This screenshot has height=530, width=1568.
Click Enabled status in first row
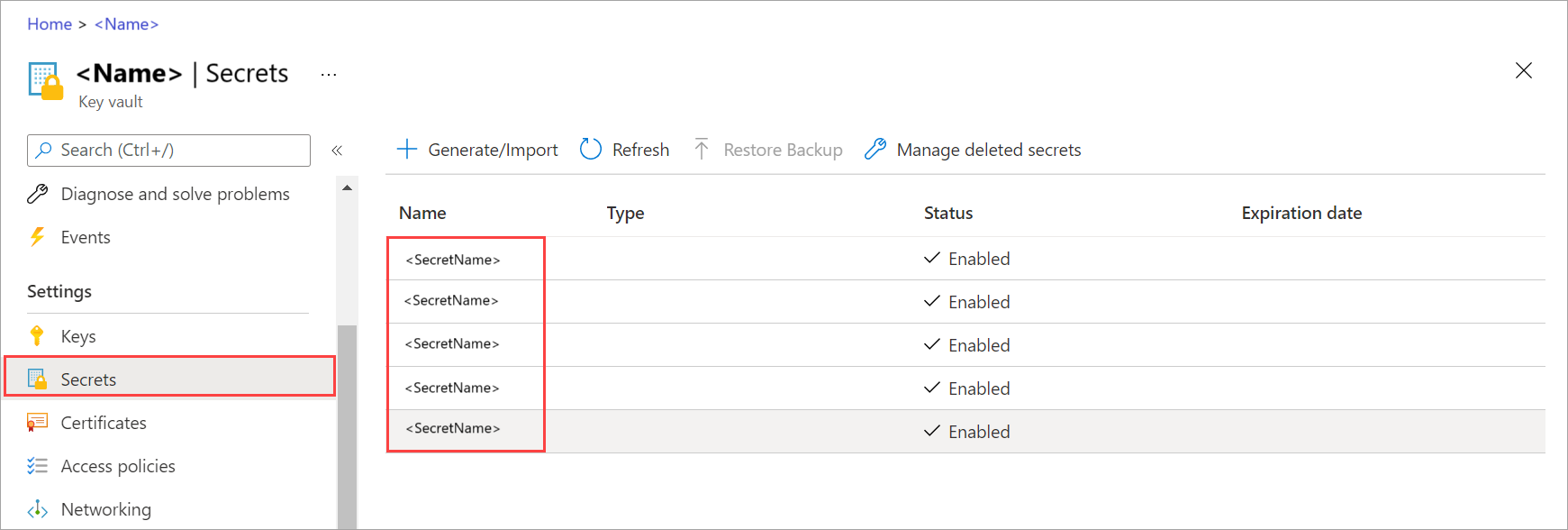979,259
